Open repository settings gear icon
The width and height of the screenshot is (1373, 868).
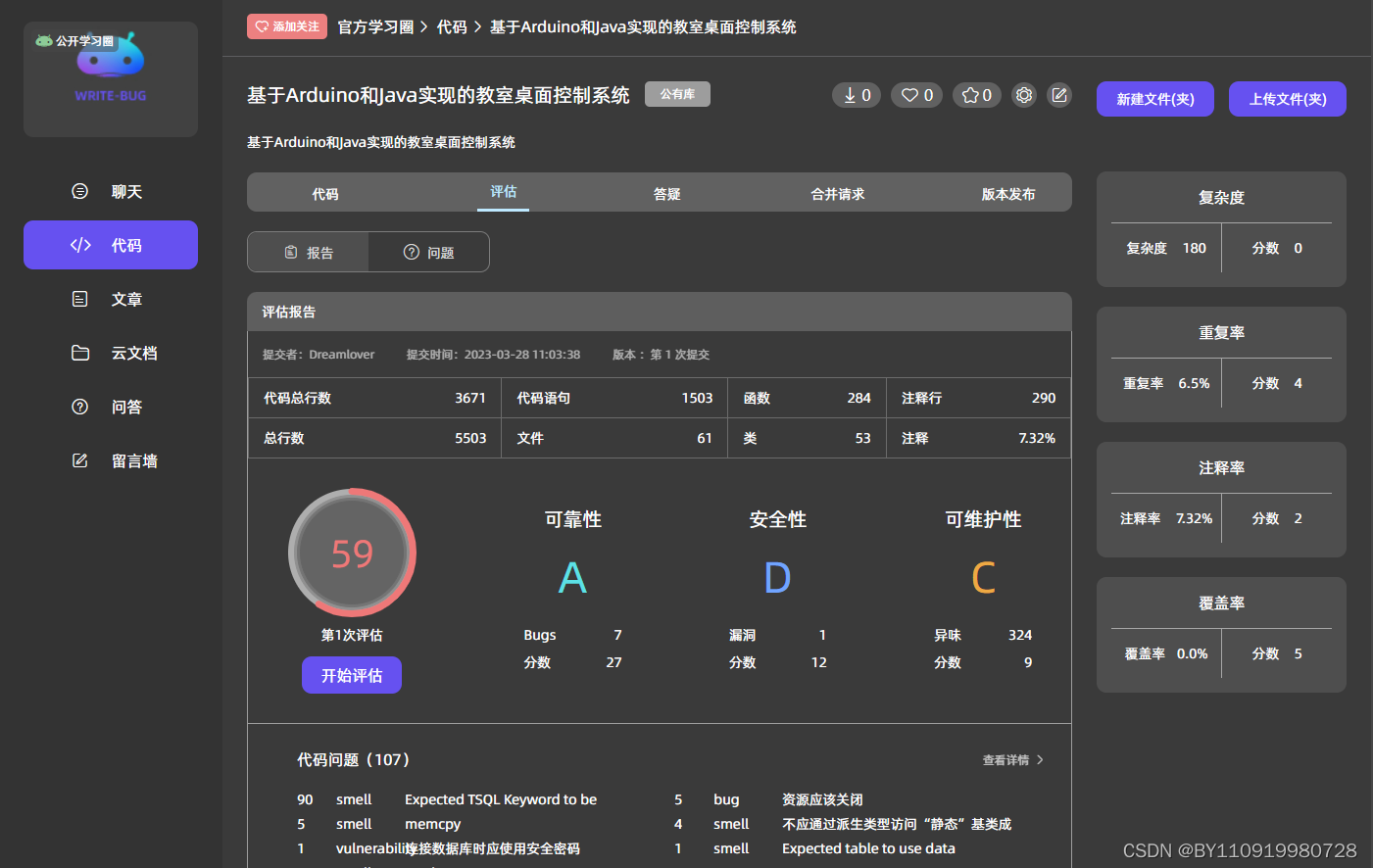(1024, 95)
